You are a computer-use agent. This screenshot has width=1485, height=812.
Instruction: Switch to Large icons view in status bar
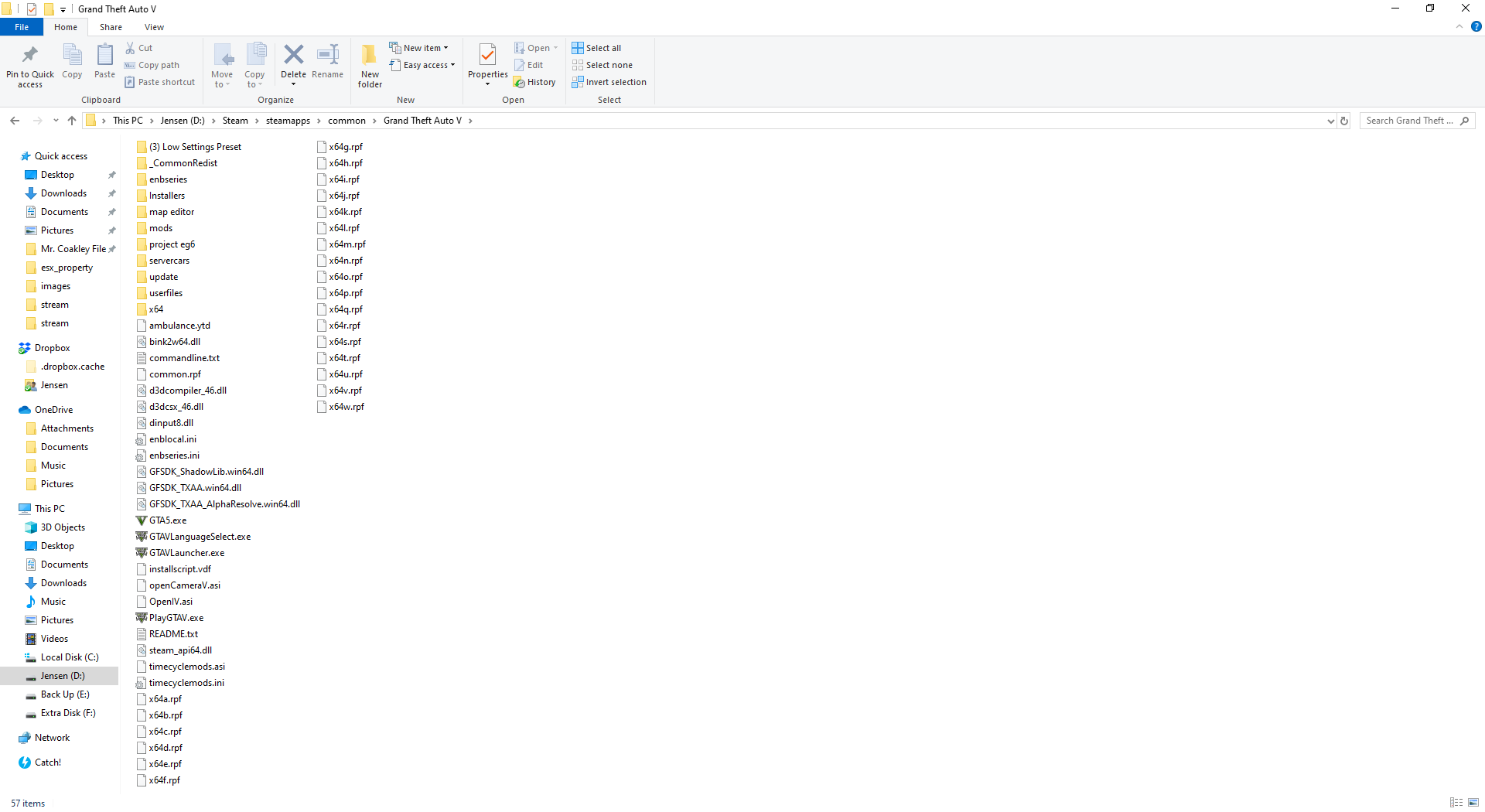coord(1473,803)
